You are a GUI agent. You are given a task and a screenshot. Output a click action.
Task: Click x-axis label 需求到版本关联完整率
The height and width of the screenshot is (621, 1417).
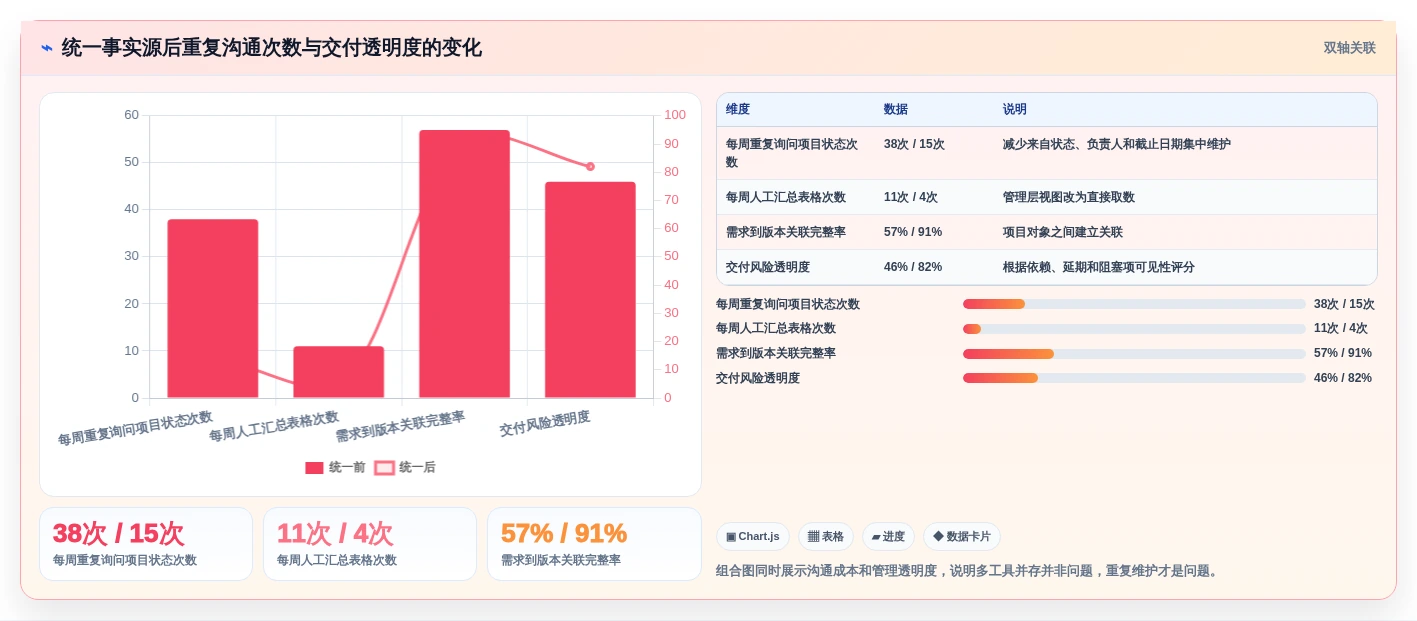(x=400, y=426)
